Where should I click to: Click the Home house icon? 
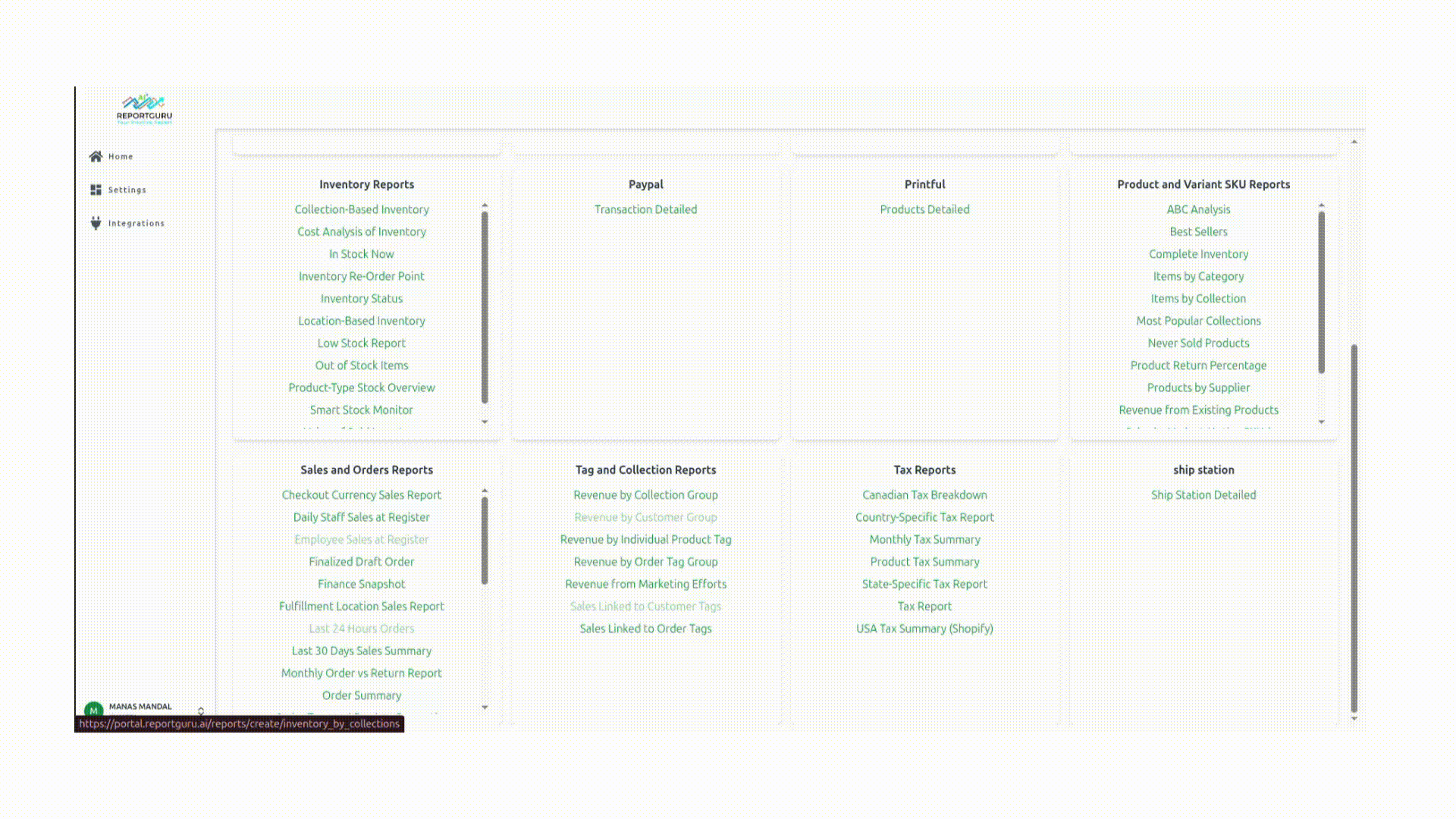pyautogui.click(x=96, y=156)
